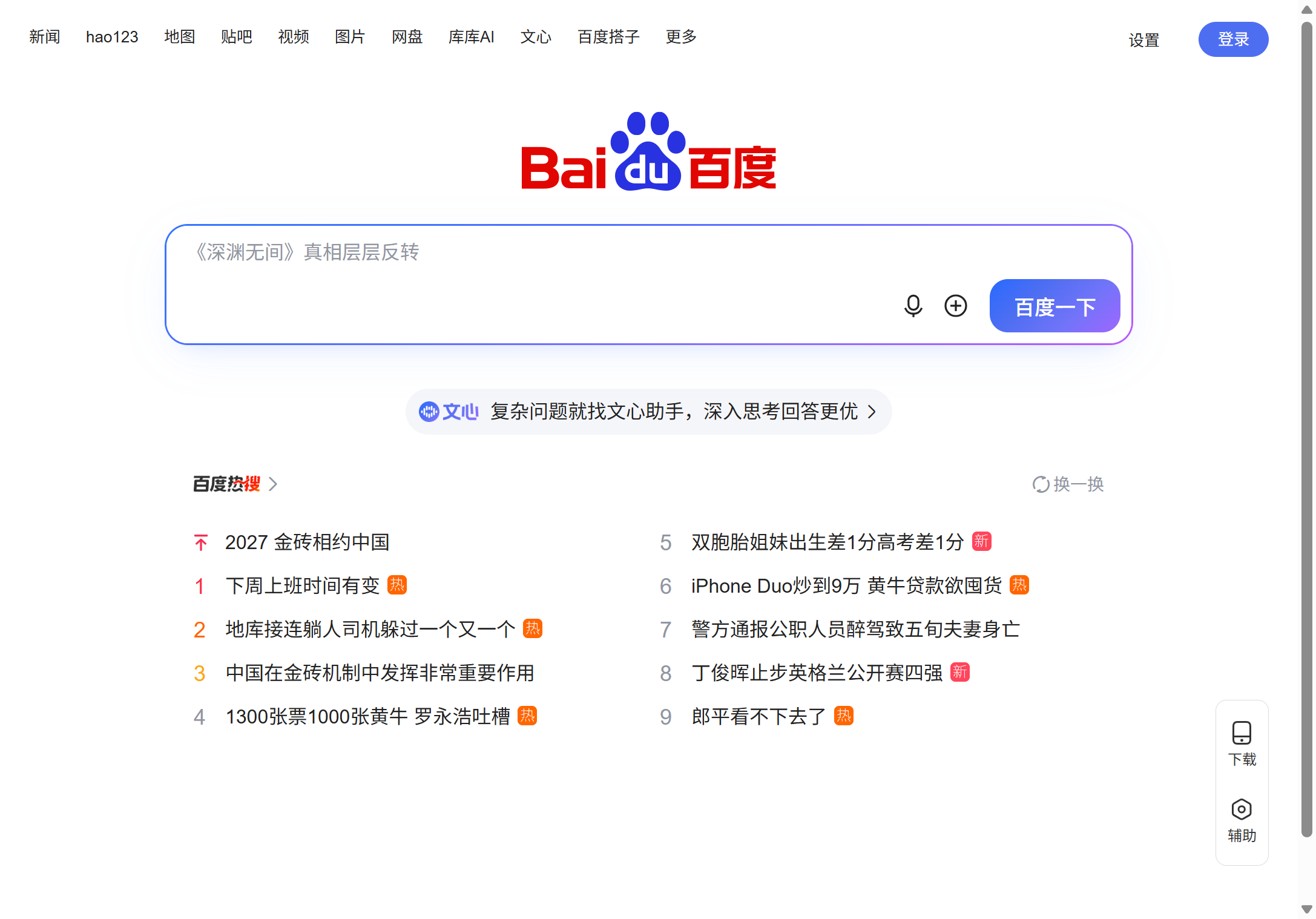
Task: Click the pinned top arrow icon
Action: (x=201, y=542)
